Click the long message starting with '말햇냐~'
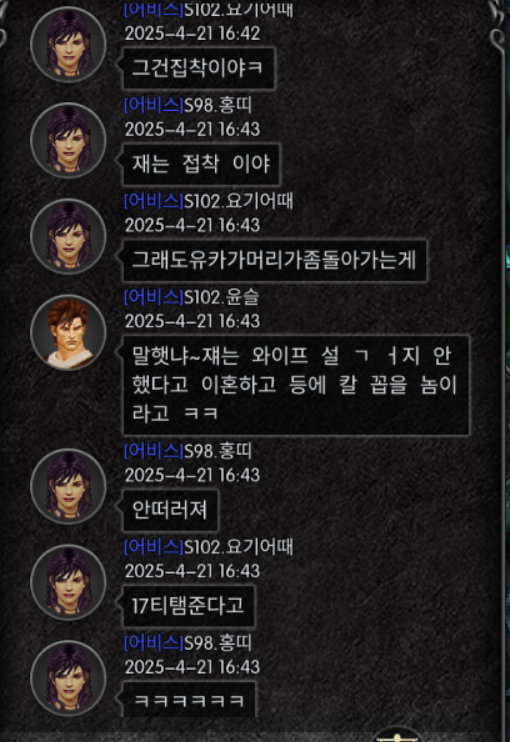Viewport: 510px width, 742px height. click(x=296, y=385)
